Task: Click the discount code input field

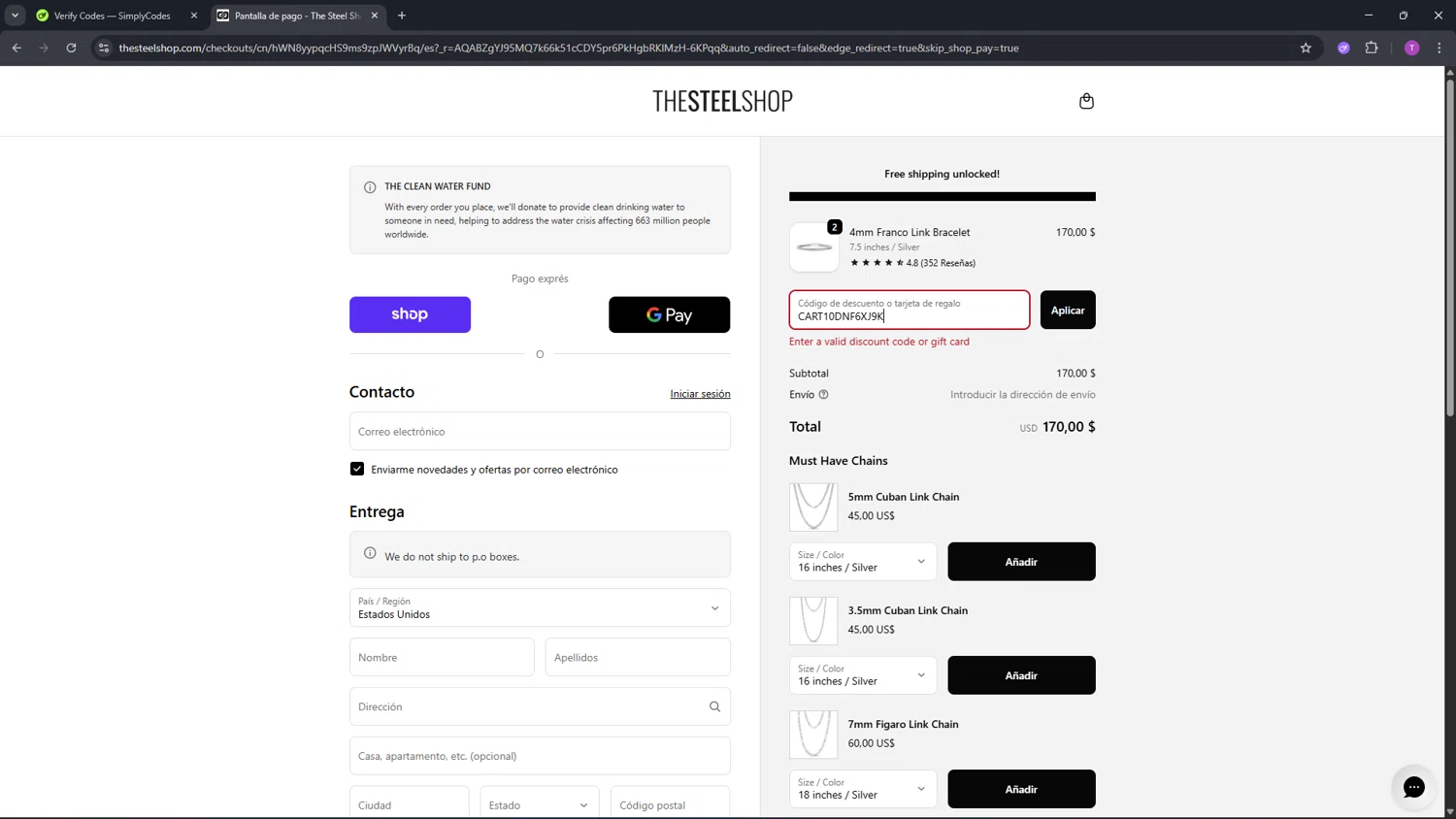Action: [910, 310]
